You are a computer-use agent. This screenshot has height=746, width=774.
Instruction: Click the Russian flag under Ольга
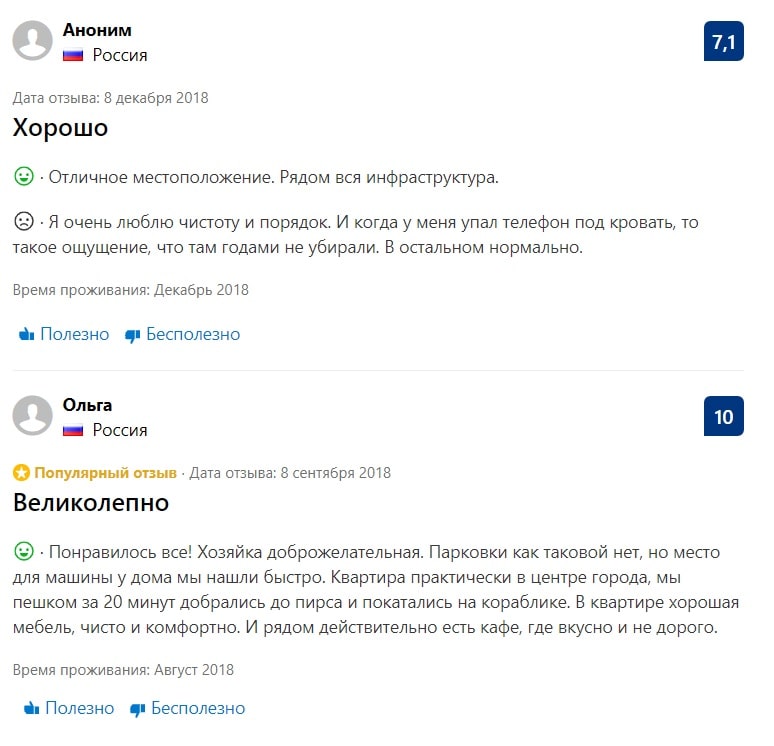point(72,430)
